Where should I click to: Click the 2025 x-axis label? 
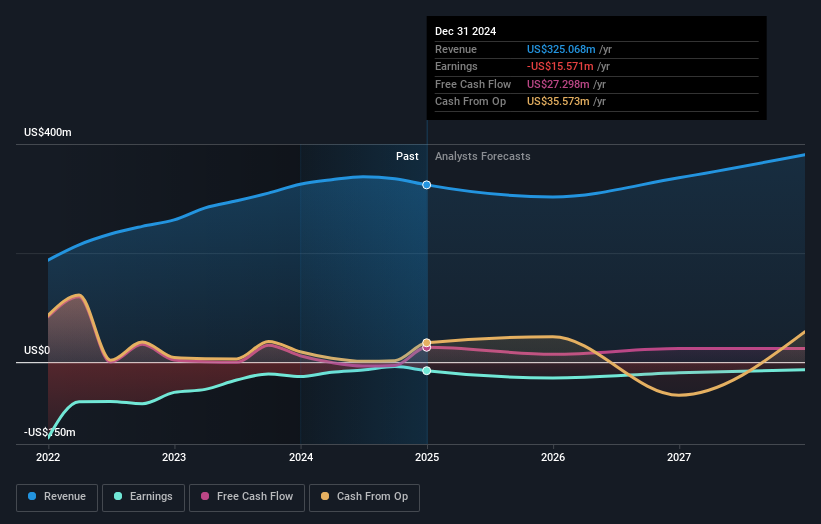tap(427, 457)
